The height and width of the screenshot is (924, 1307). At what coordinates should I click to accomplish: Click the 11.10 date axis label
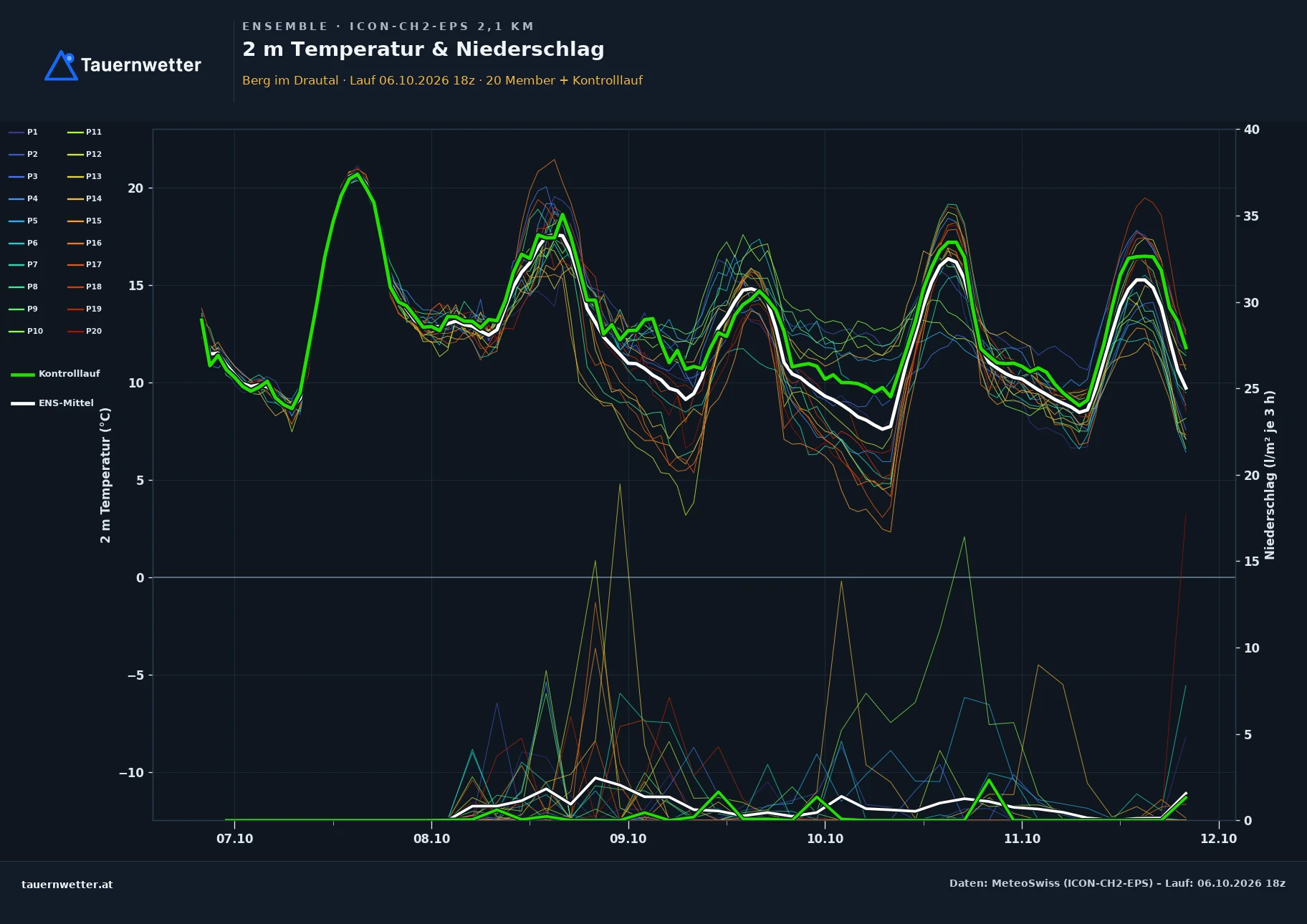(x=1022, y=839)
